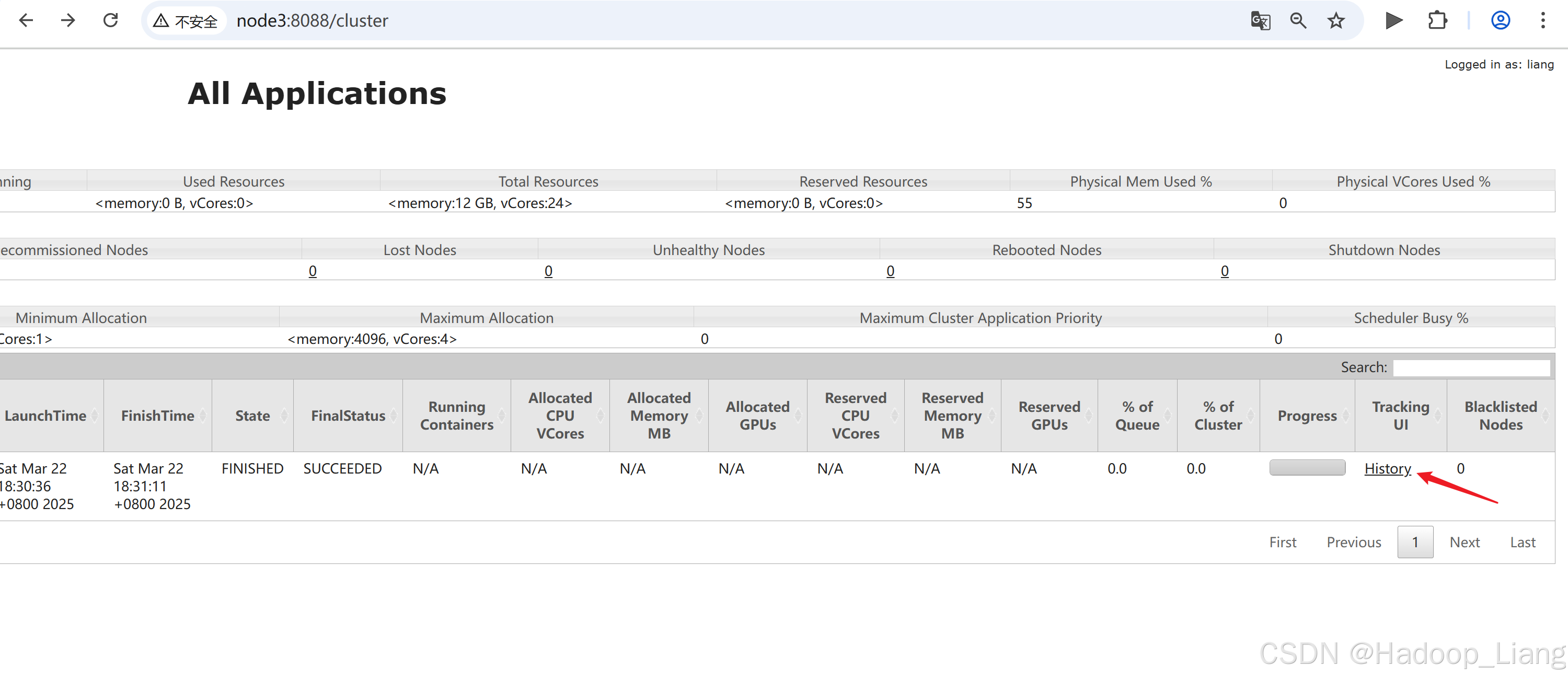Viewport: 1568px width, 680px height.
Task: Open the History tracking link
Action: coord(1387,468)
